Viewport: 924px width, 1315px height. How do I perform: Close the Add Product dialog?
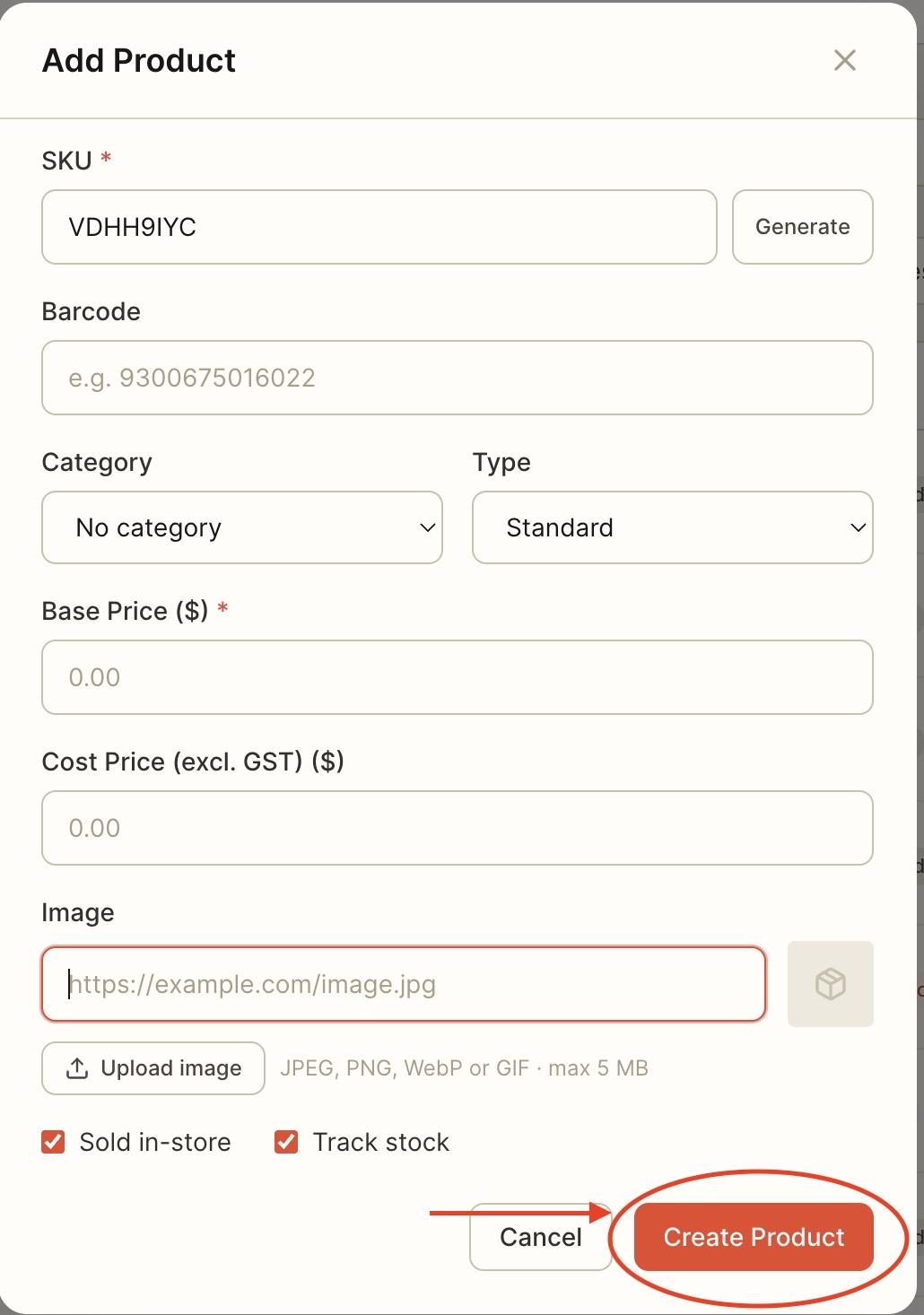(844, 60)
